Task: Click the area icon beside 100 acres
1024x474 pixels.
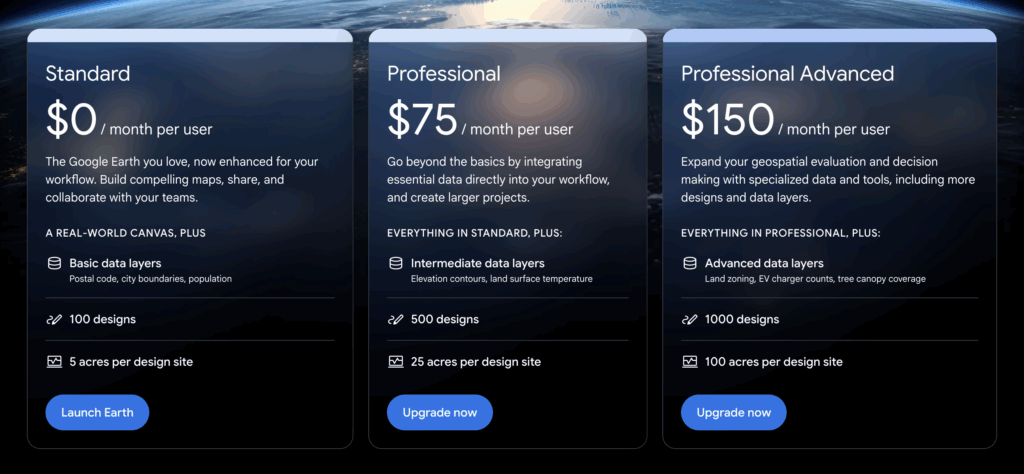Action: [x=690, y=362]
